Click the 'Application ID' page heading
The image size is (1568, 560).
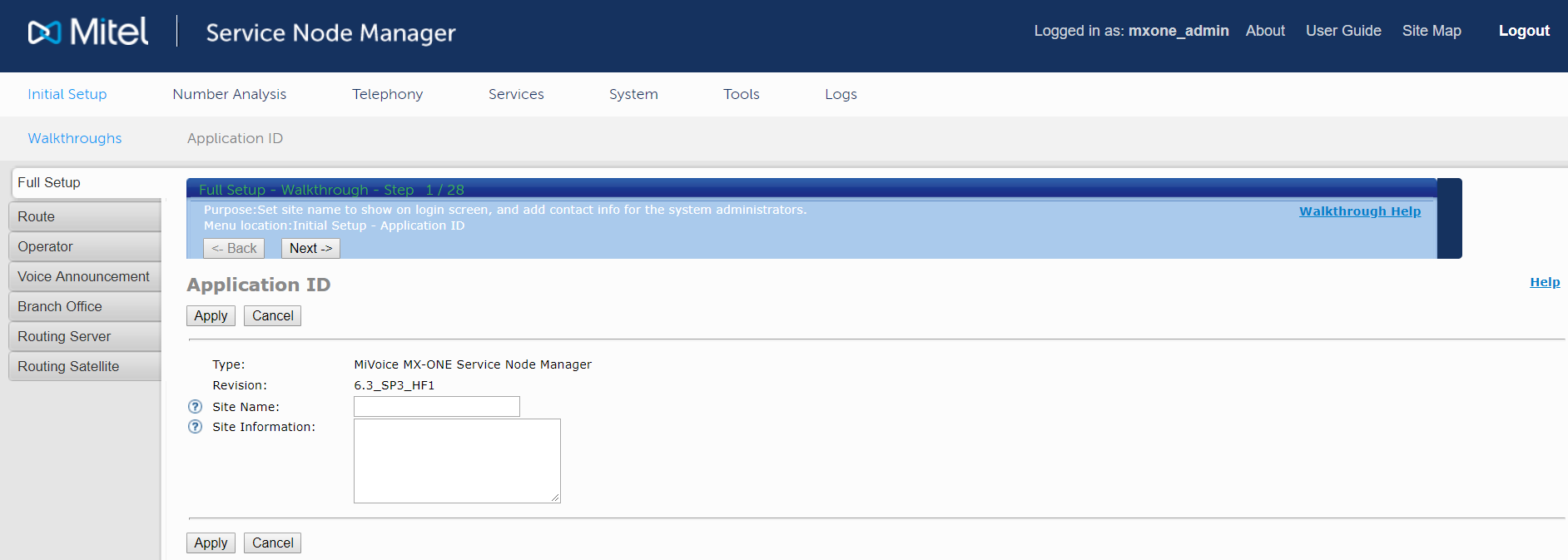[259, 285]
